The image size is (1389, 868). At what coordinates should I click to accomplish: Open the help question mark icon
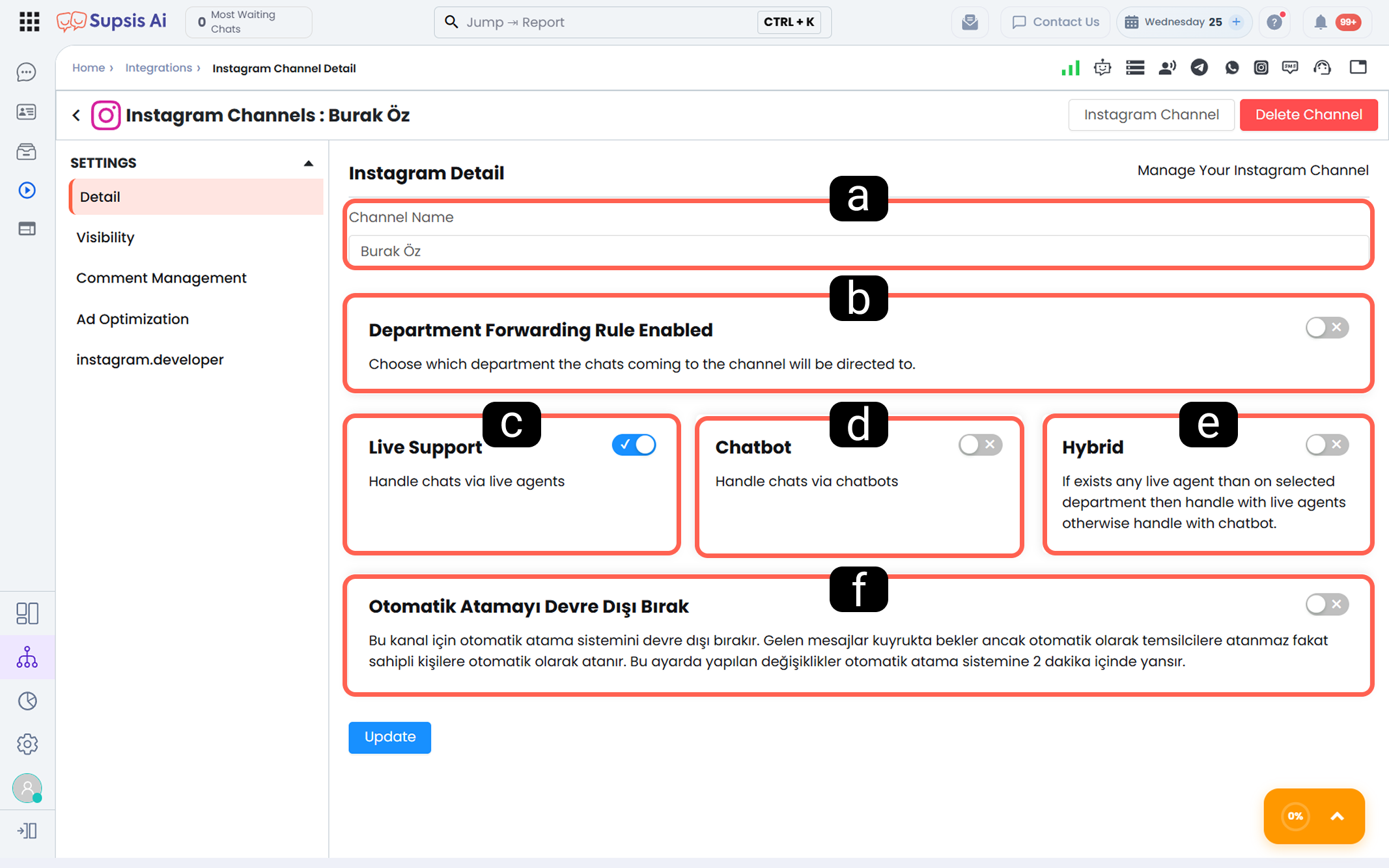point(1275,22)
